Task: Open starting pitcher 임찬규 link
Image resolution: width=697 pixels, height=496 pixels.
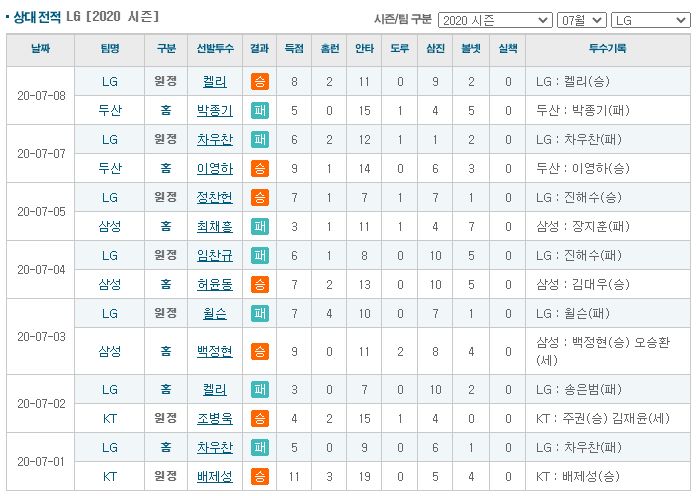Action: pyautogui.click(x=215, y=256)
